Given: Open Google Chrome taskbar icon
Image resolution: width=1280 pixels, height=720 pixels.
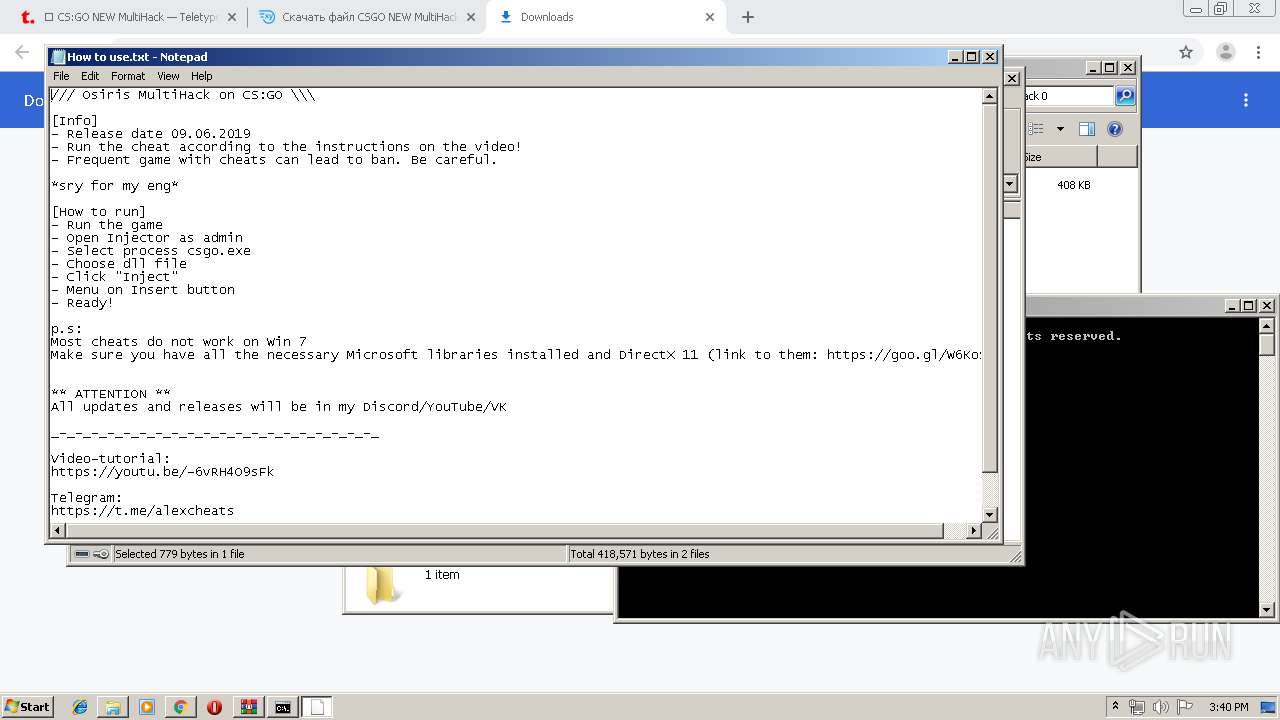Looking at the screenshot, I should [180, 707].
